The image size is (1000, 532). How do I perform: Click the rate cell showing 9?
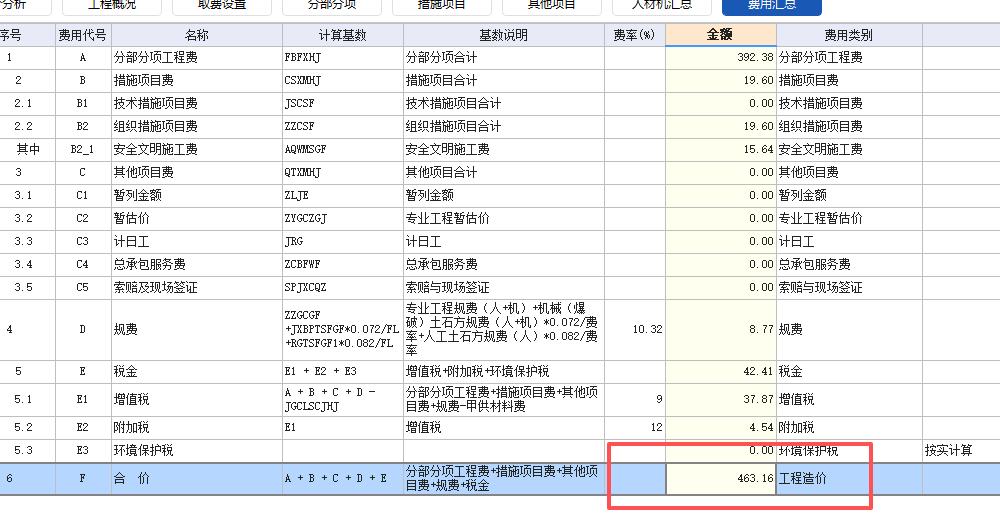pyautogui.click(x=635, y=399)
